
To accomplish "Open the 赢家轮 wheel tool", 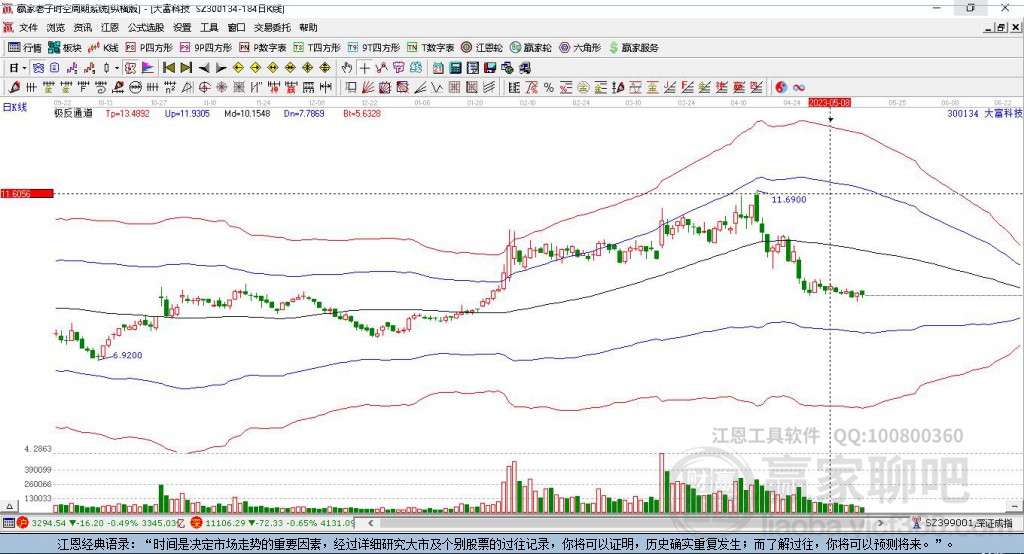I will pos(531,48).
